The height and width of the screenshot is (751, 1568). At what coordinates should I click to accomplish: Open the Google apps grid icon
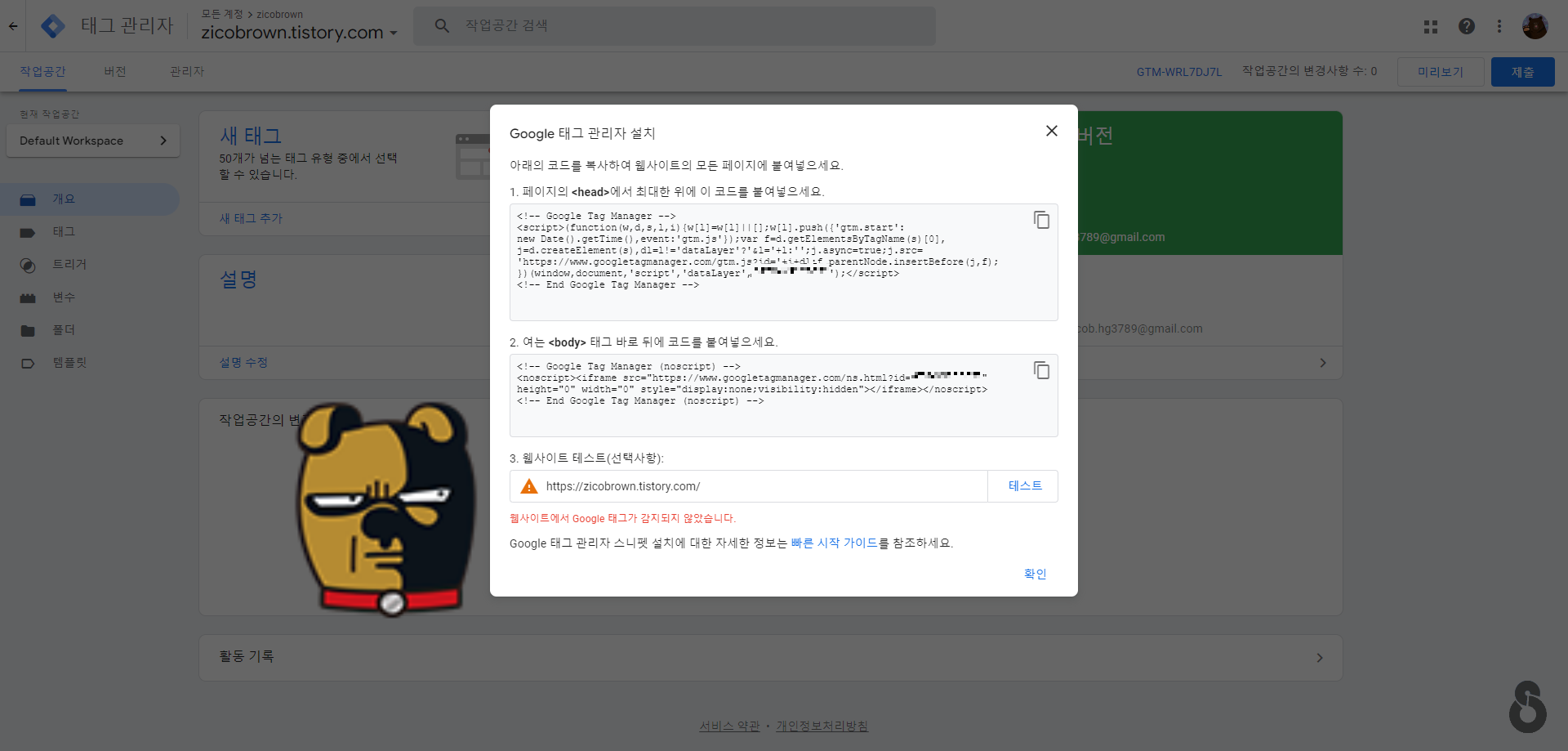point(1431,26)
